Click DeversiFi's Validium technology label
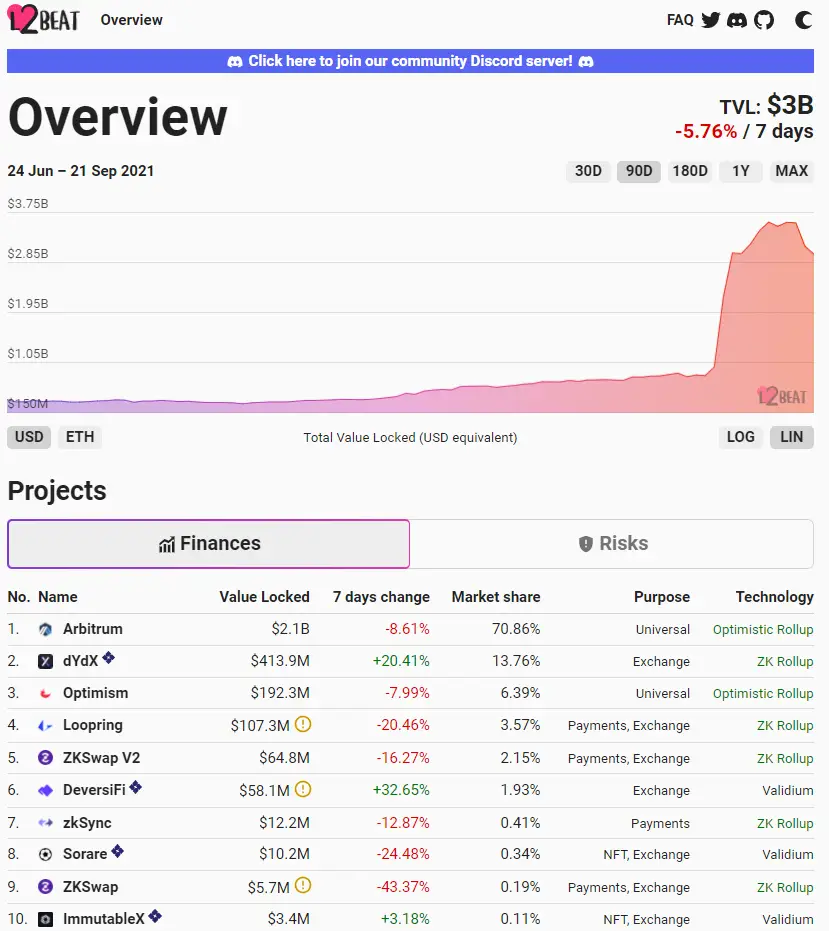829x931 pixels. 788,791
